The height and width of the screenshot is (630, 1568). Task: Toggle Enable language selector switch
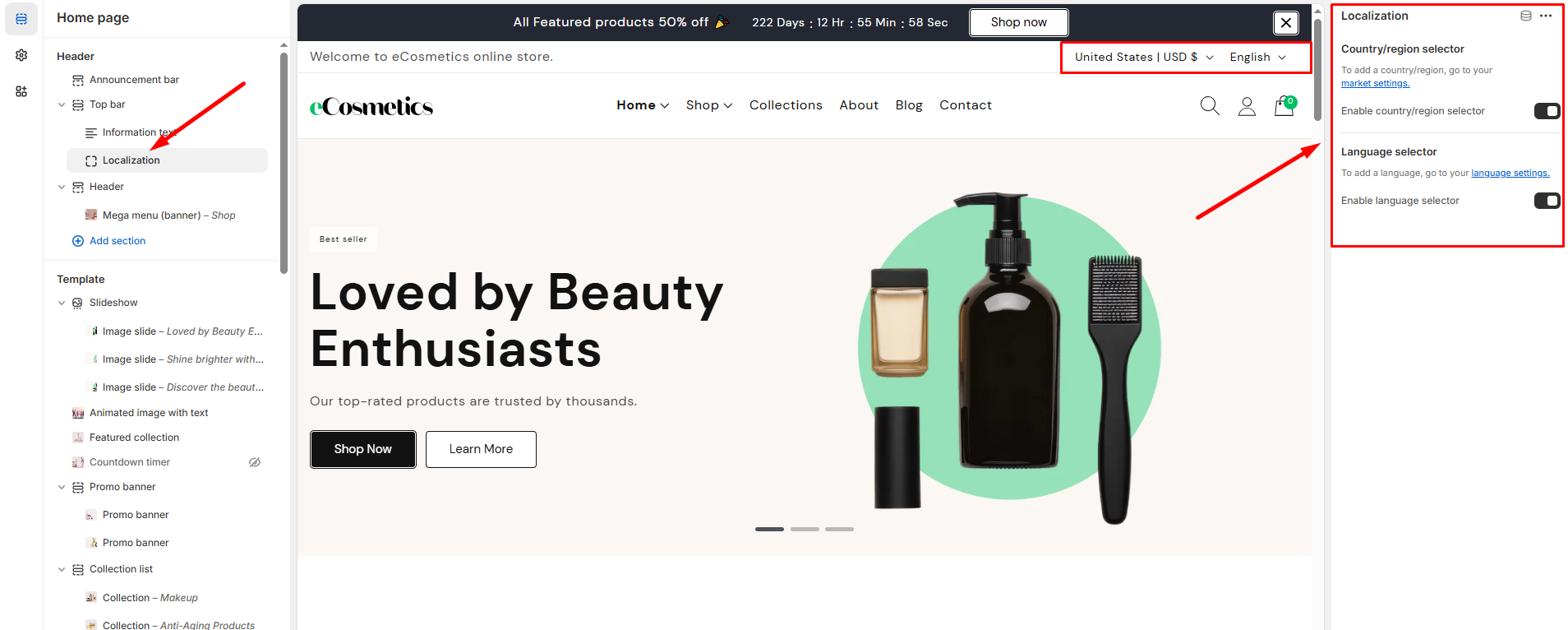pyautogui.click(x=1547, y=201)
